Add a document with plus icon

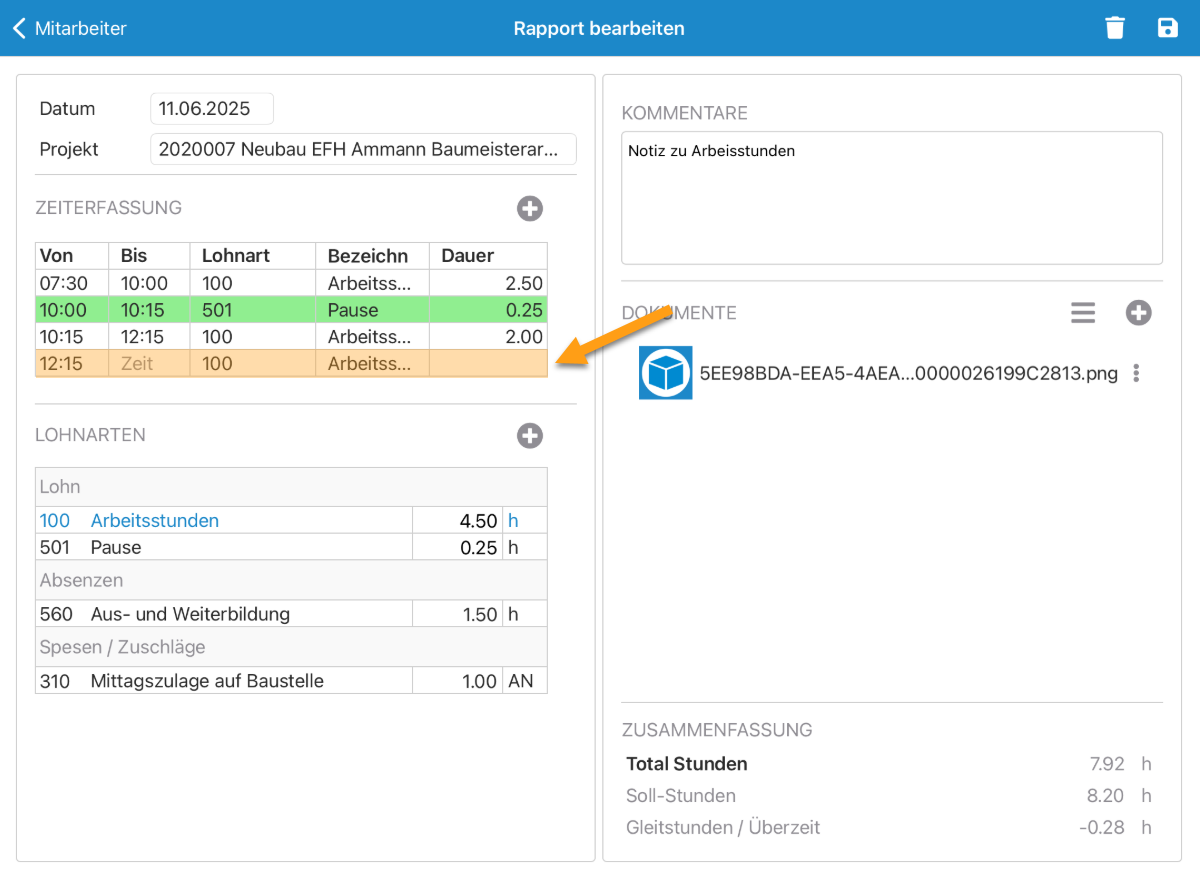pyautogui.click(x=1138, y=313)
